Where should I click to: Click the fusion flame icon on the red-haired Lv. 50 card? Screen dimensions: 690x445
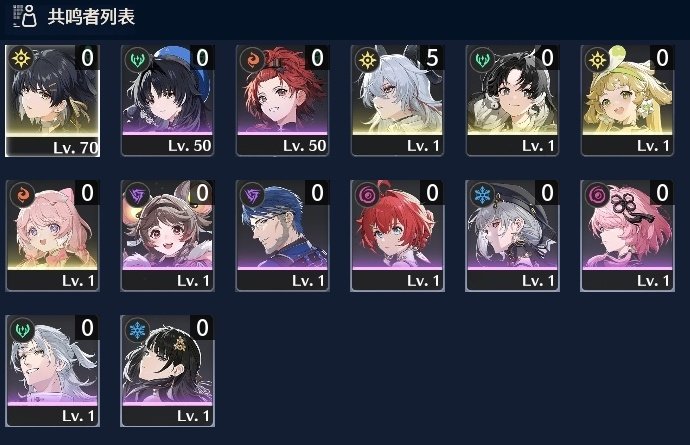(x=253, y=59)
